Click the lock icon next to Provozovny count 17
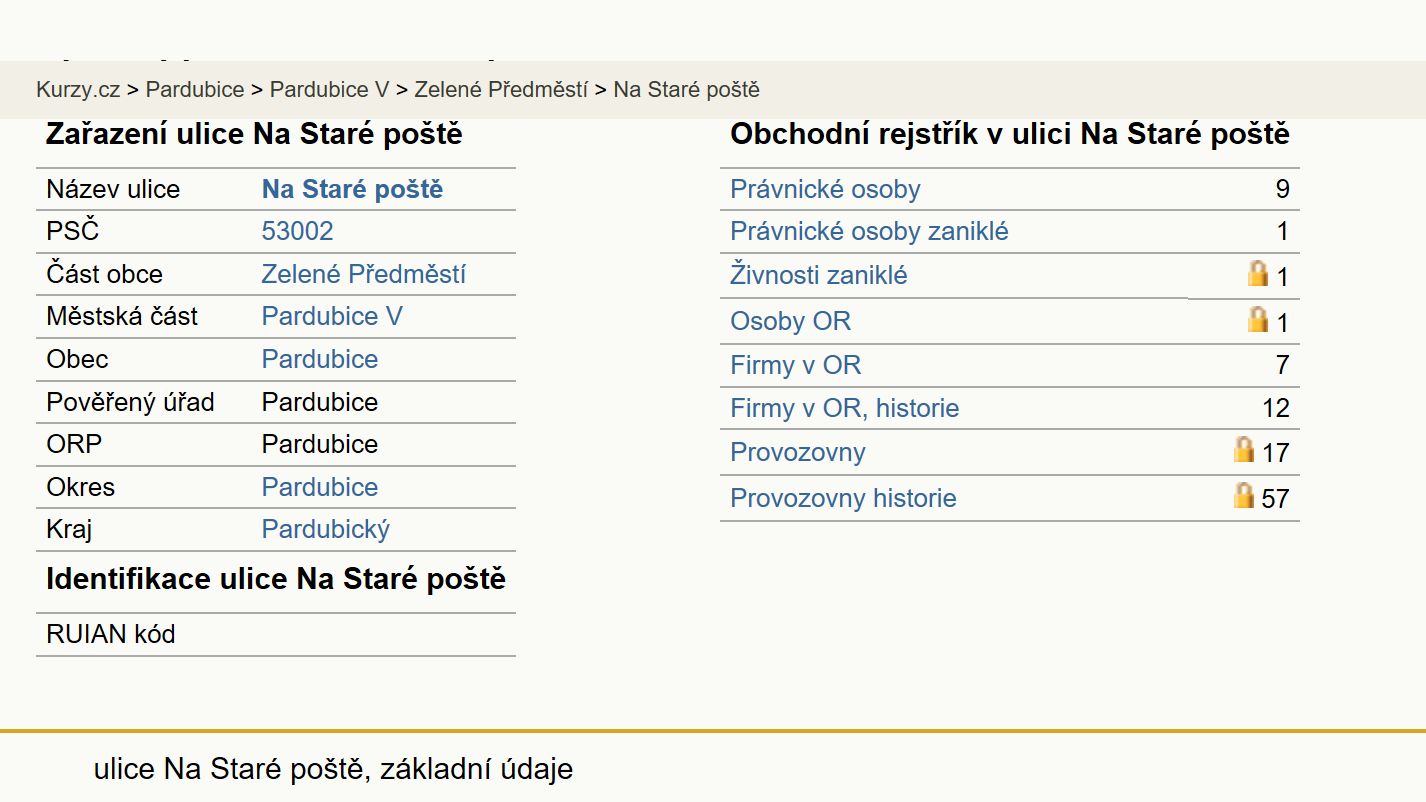Viewport: 1426px width, 802px height. point(1243,449)
